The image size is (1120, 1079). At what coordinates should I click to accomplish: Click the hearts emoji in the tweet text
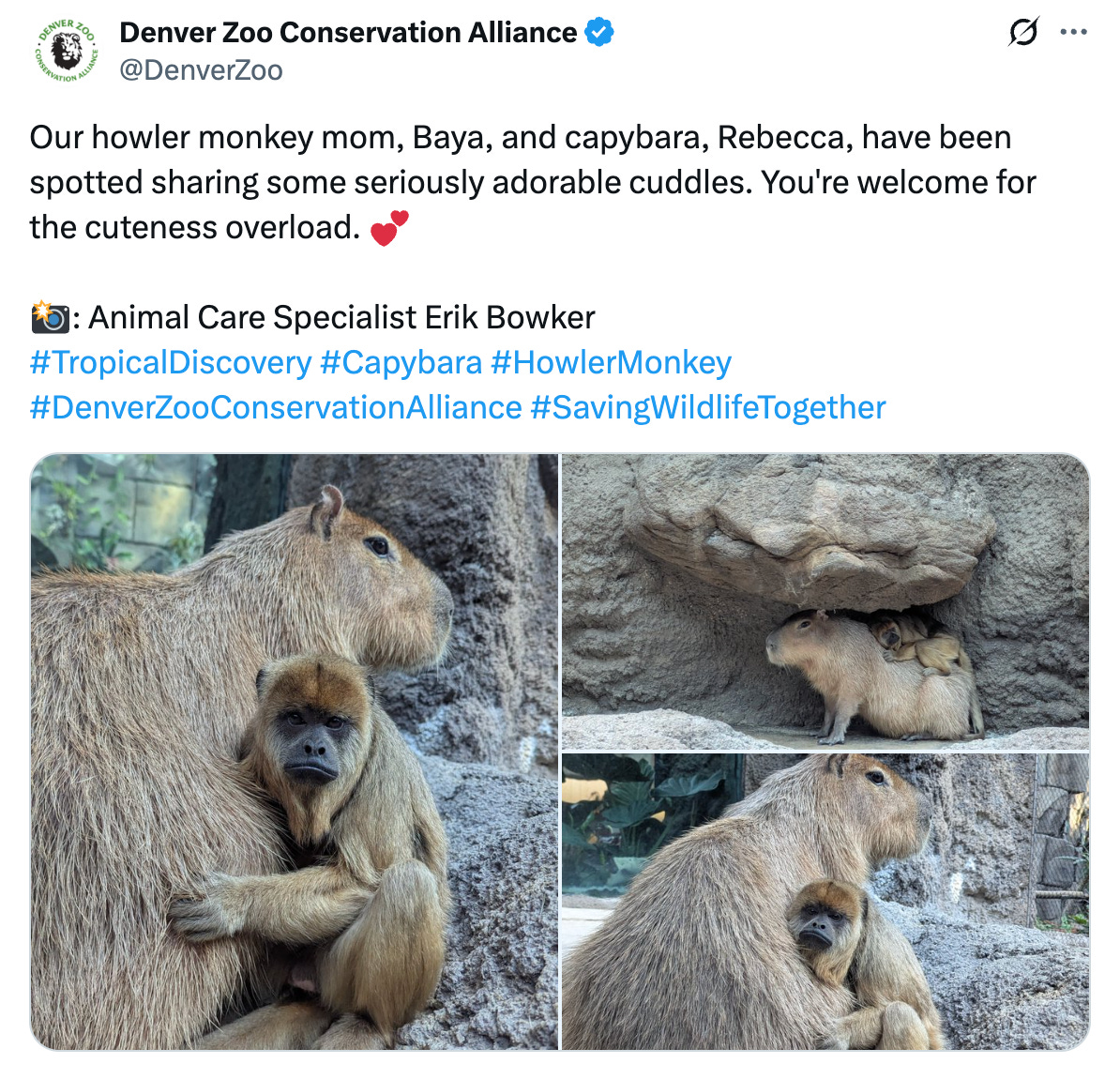(x=390, y=225)
